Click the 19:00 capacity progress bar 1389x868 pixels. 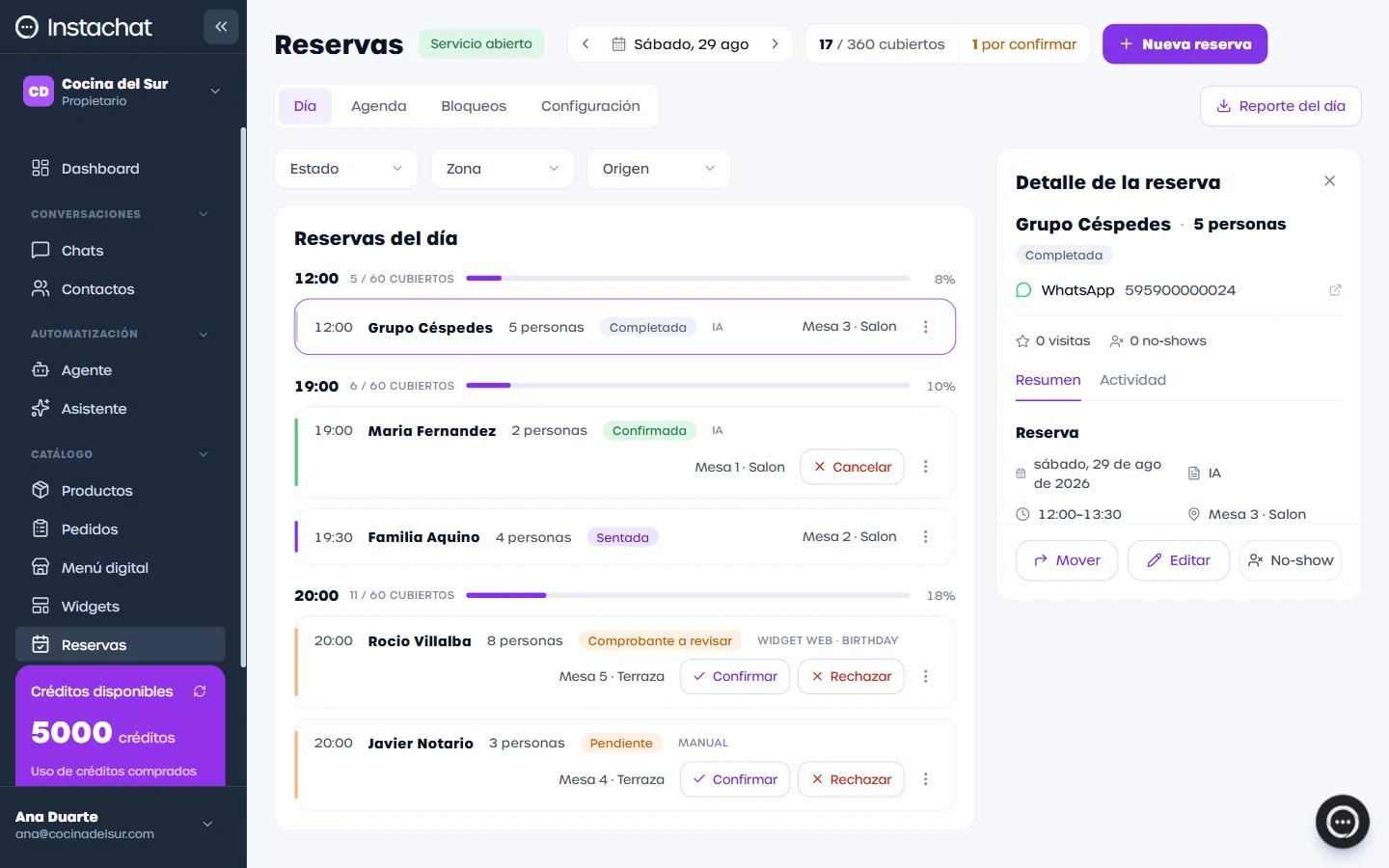tap(688, 386)
